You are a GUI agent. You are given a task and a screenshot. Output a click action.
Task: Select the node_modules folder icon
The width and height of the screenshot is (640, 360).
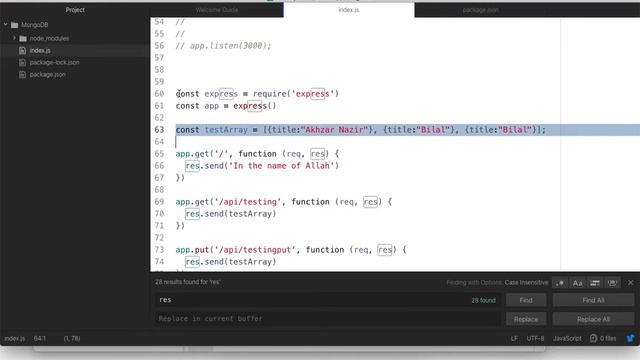pos(23,38)
